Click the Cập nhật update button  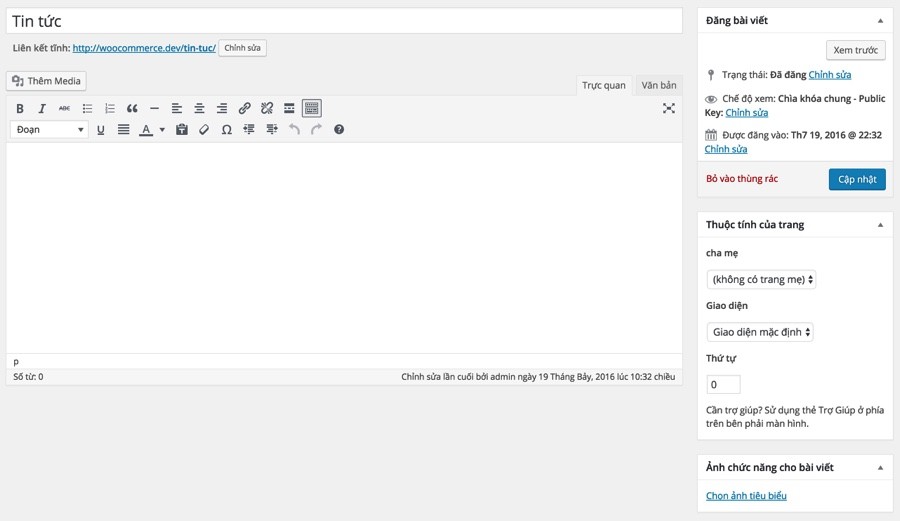tap(857, 179)
